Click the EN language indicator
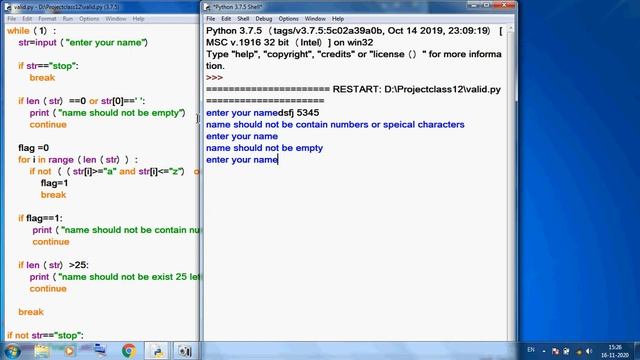This screenshot has height=360, width=640. pos(531,350)
